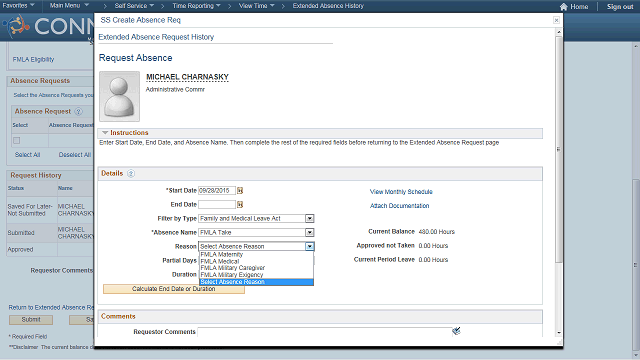Open the End Date calendar picker

point(240,204)
